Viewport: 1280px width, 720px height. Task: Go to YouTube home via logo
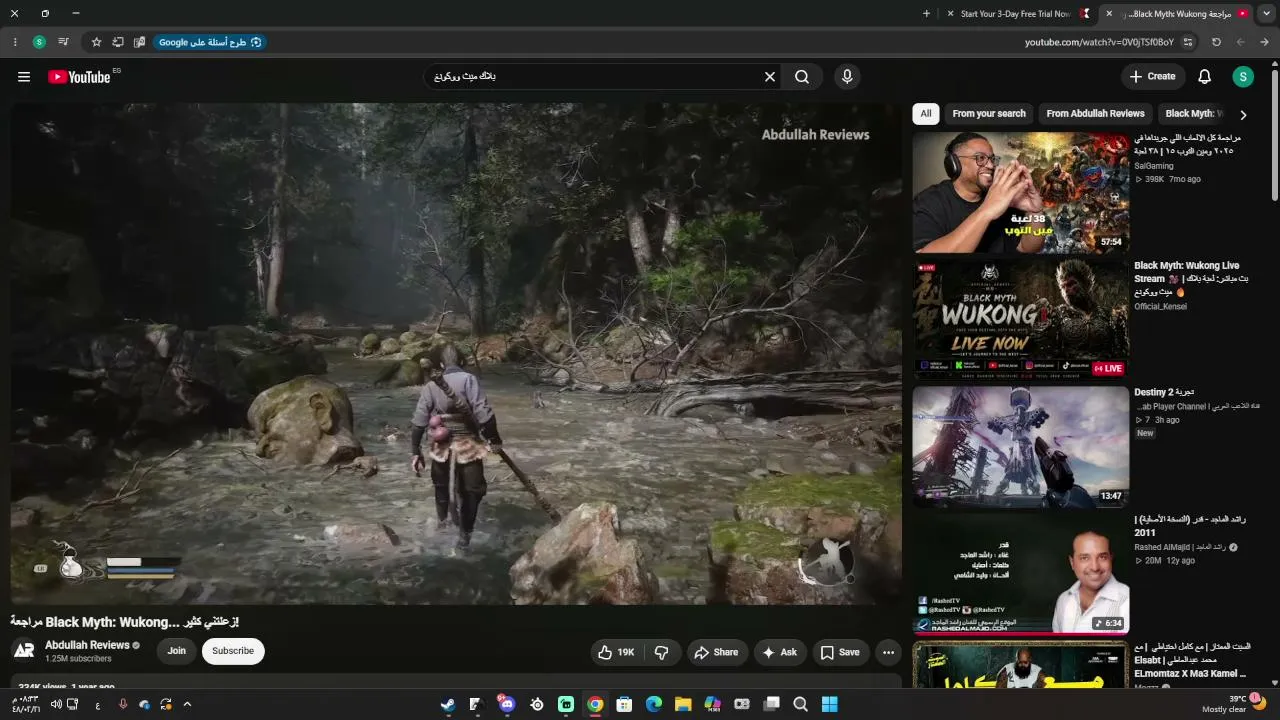click(79, 77)
